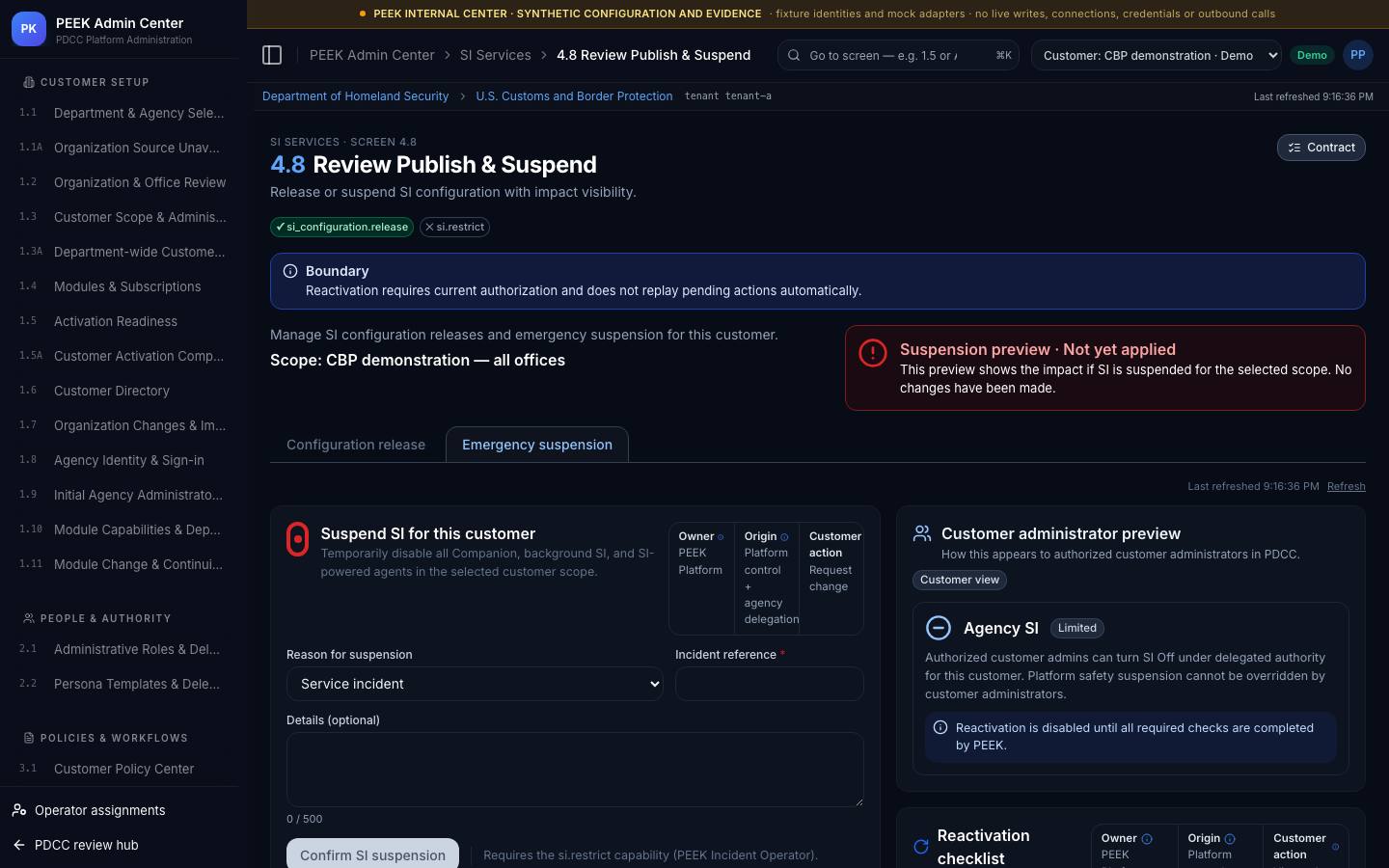Click the Agency SI minus circle icon
The width and height of the screenshot is (1389, 868).
click(939, 628)
